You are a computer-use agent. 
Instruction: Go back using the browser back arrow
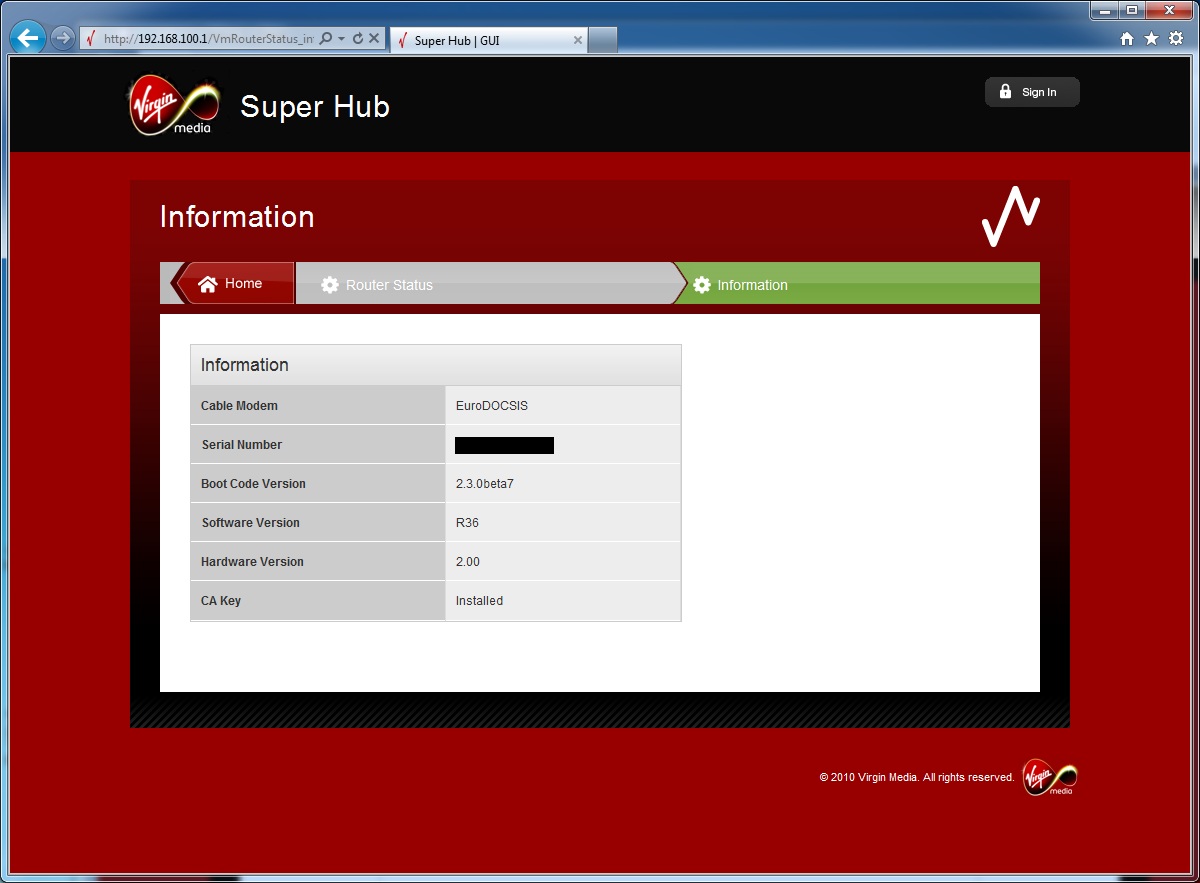29,39
